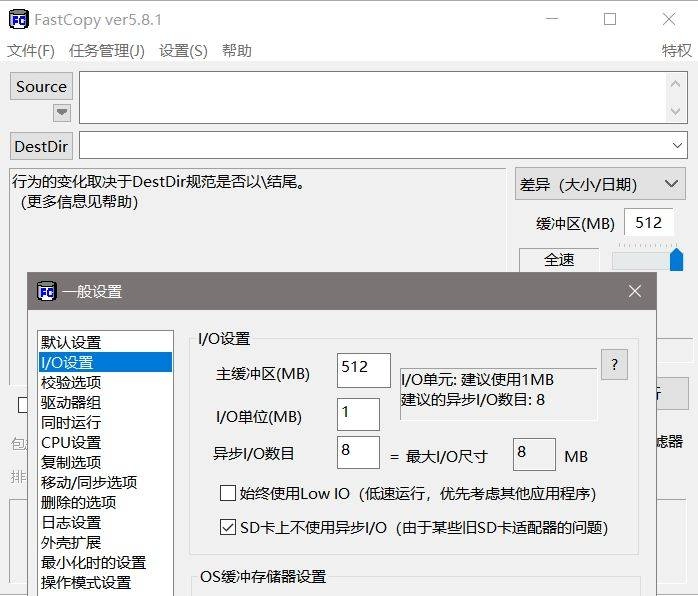Select 外壳扩展 in settings list
The height and width of the screenshot is (596, 698).
(106, 543)
